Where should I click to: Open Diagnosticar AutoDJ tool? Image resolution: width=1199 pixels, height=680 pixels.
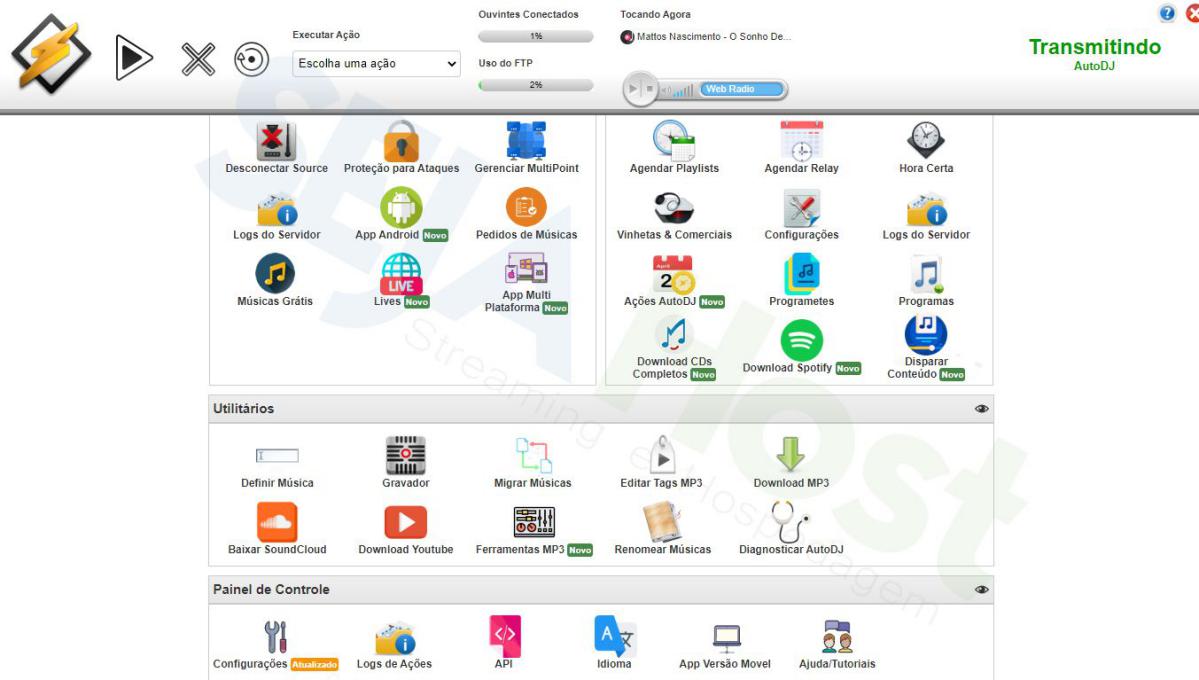click(791, 523)
